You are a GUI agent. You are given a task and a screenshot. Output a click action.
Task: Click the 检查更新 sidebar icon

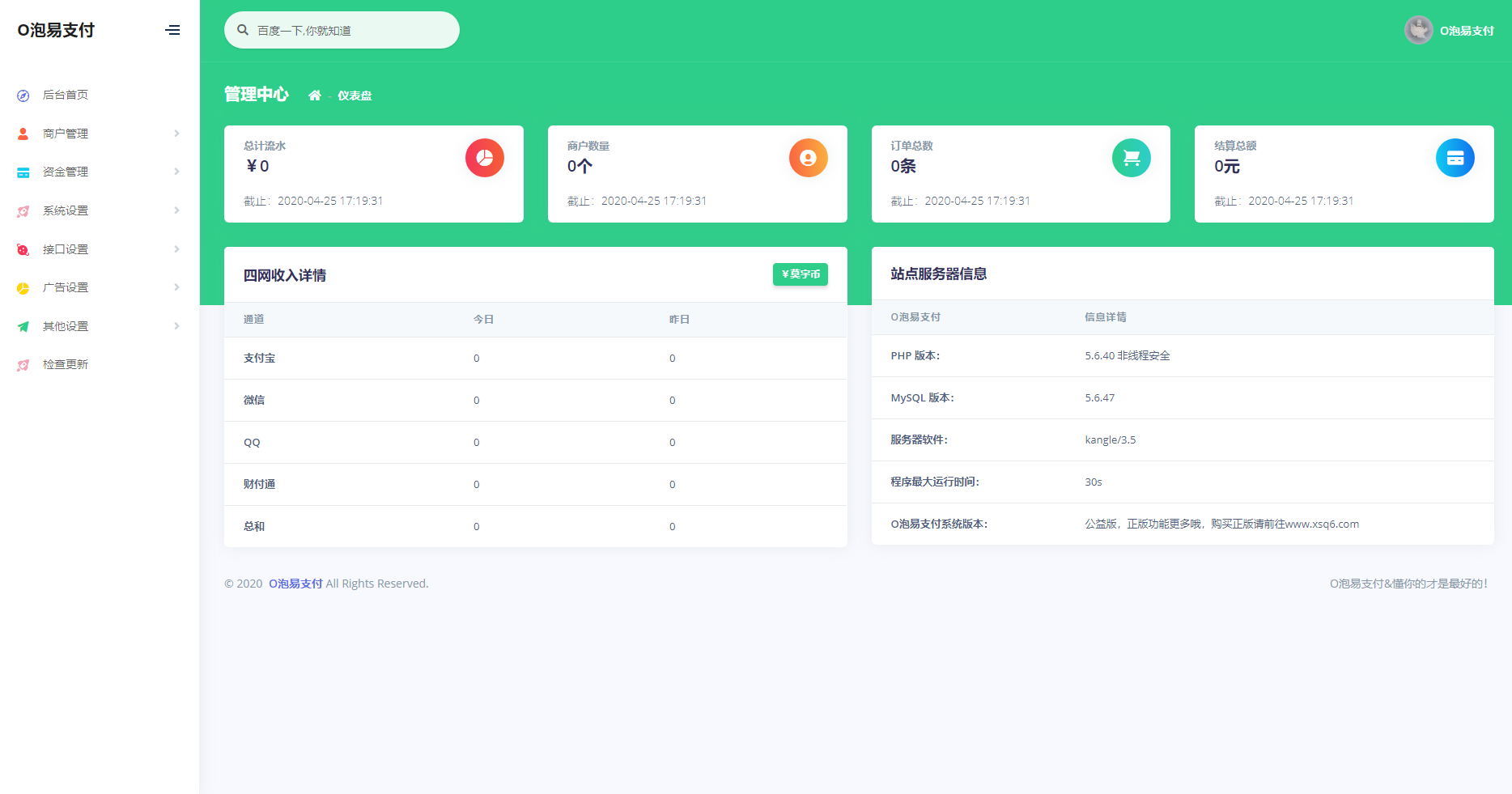(x=22, y=364)
